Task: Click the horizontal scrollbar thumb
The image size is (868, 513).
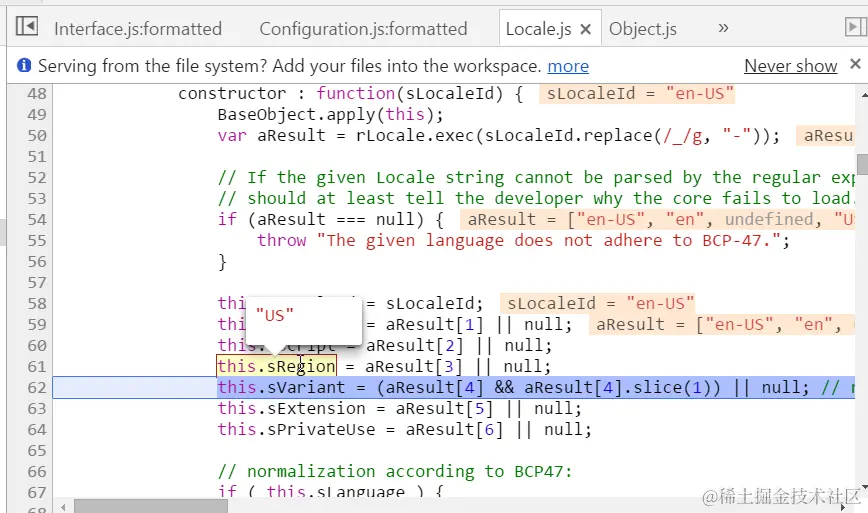Action: pos(151,506)
